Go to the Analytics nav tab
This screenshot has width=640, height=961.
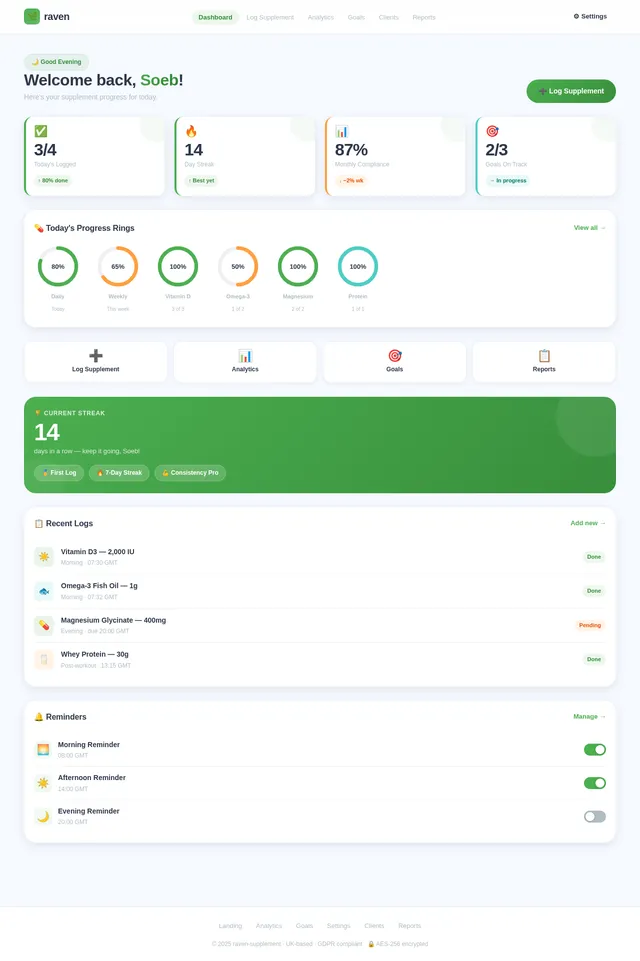coord(321,17)
